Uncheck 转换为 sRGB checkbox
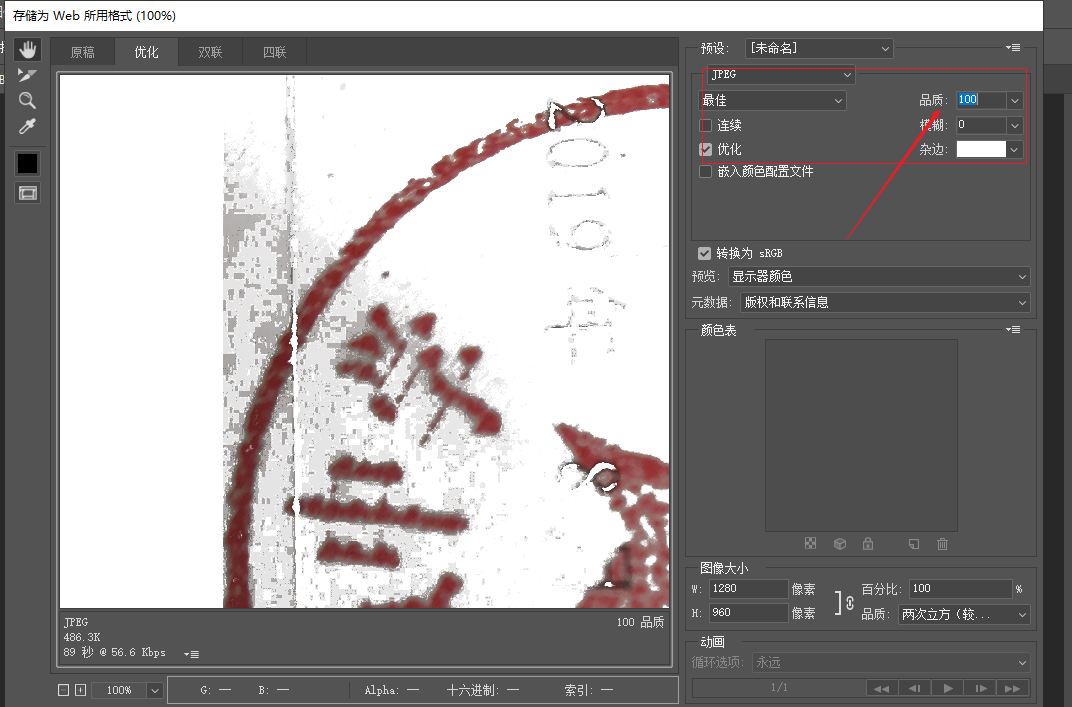Viewport: 1072px width, 707px height. pos(704,254)
